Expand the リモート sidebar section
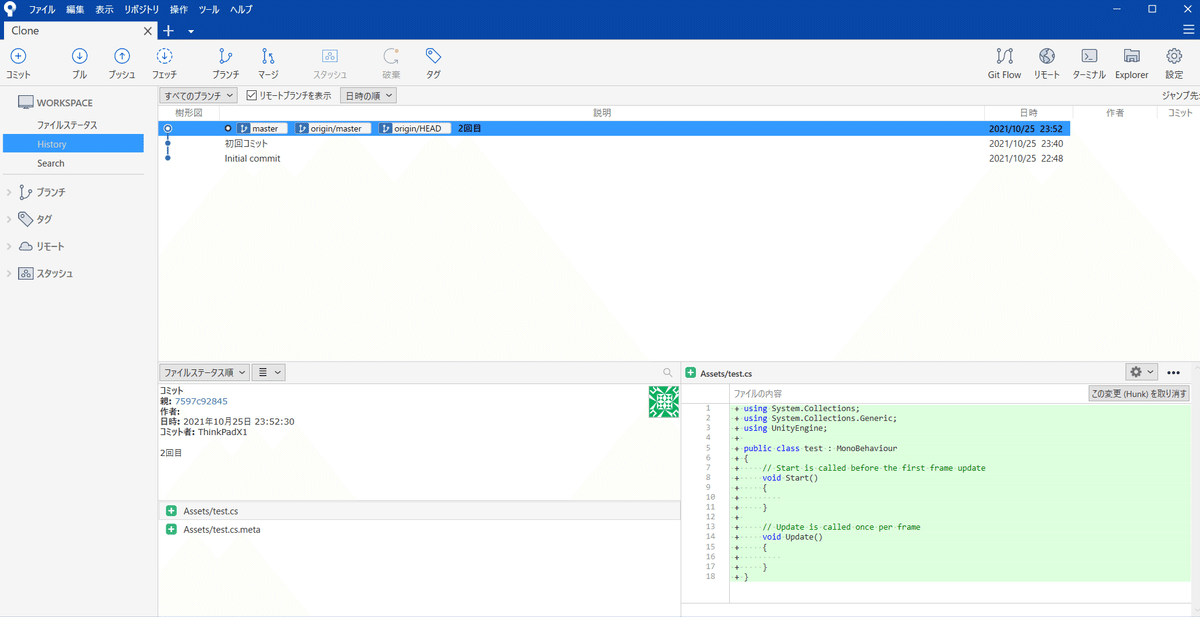Screen dimensions: 1200x617 10,246
